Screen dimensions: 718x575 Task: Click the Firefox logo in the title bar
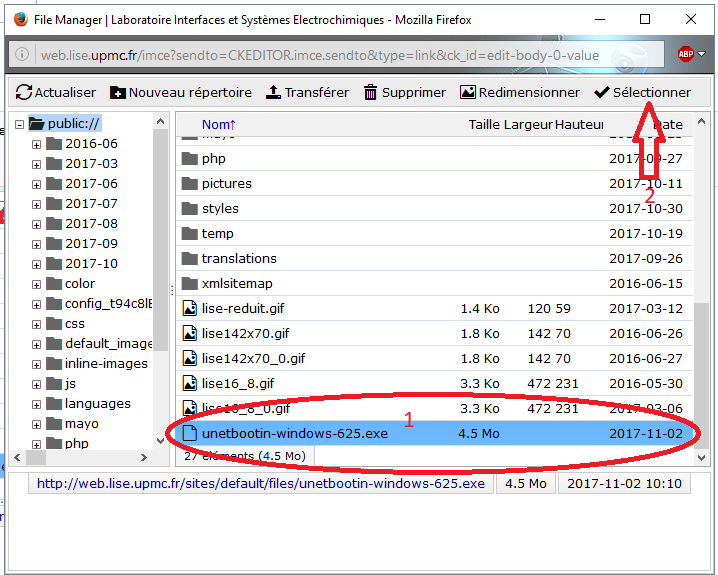21,20
